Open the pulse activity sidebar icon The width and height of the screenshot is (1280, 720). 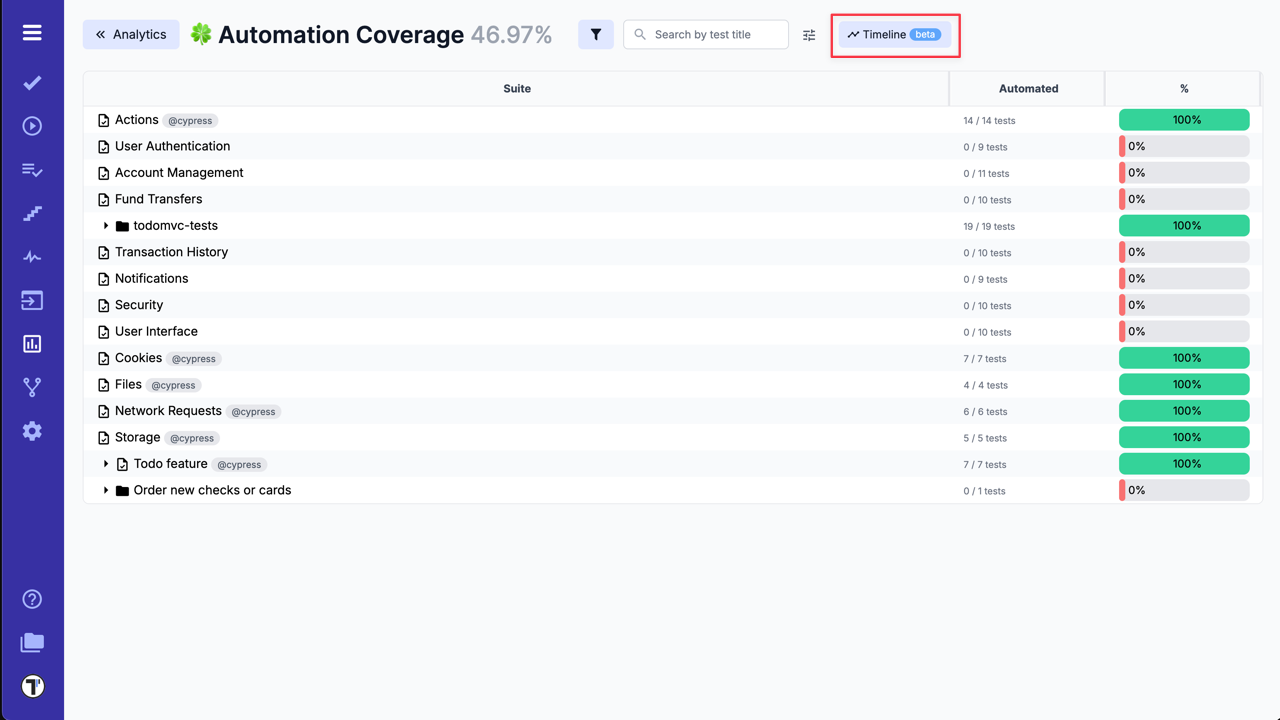tap(32, 257)
